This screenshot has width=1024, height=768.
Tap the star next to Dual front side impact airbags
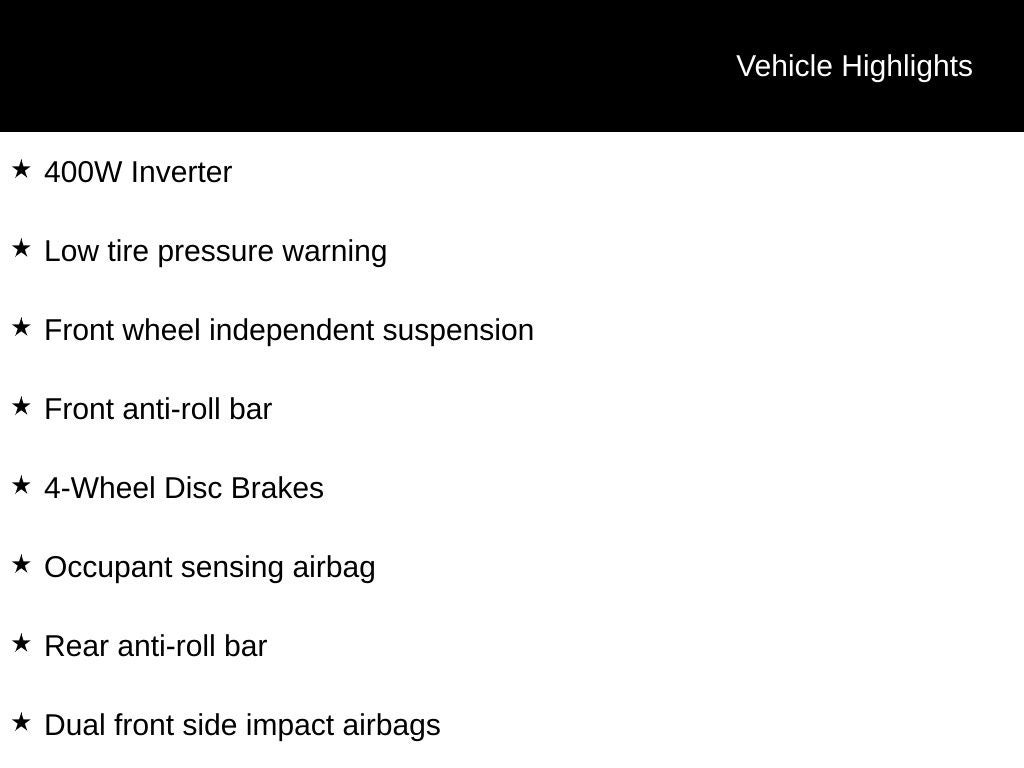click(x=21, y=722)
